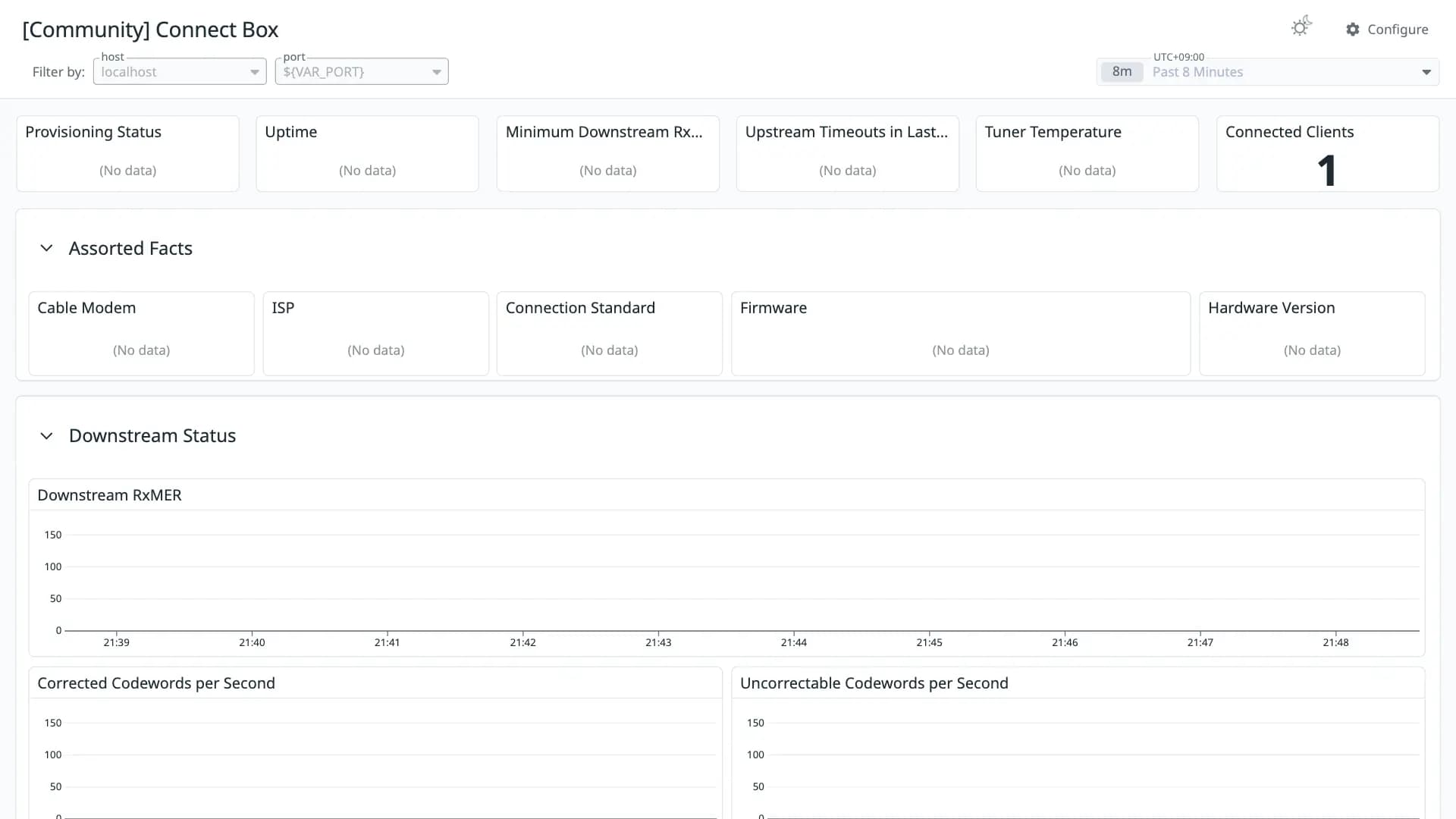The width and height of the screenshot is (1456, 819).
Task: Click the [Community] Connect Box dashboard title
Action: (x=150, y=30)
